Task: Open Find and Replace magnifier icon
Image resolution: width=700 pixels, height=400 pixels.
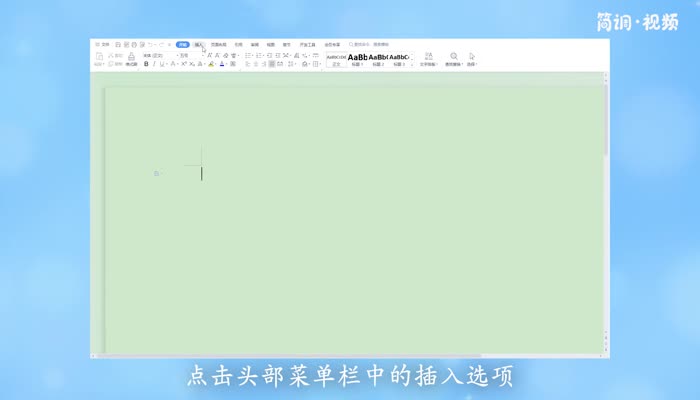Action: pyautogui.click(x=454, y=58)
